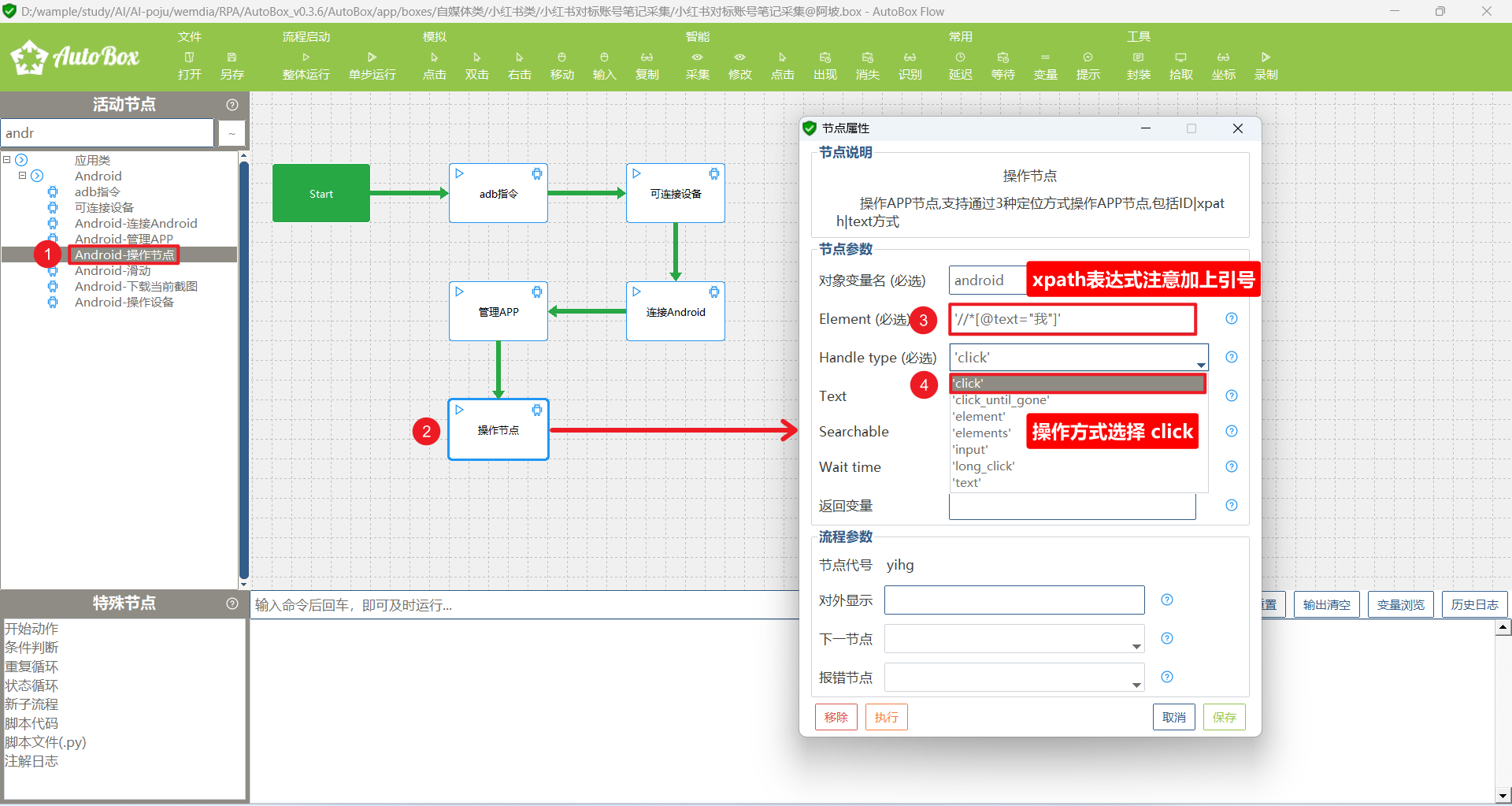Select the 消失 disappear detection tool
The height and width of the screenshot is (806, 1512).
coord(867,66)
